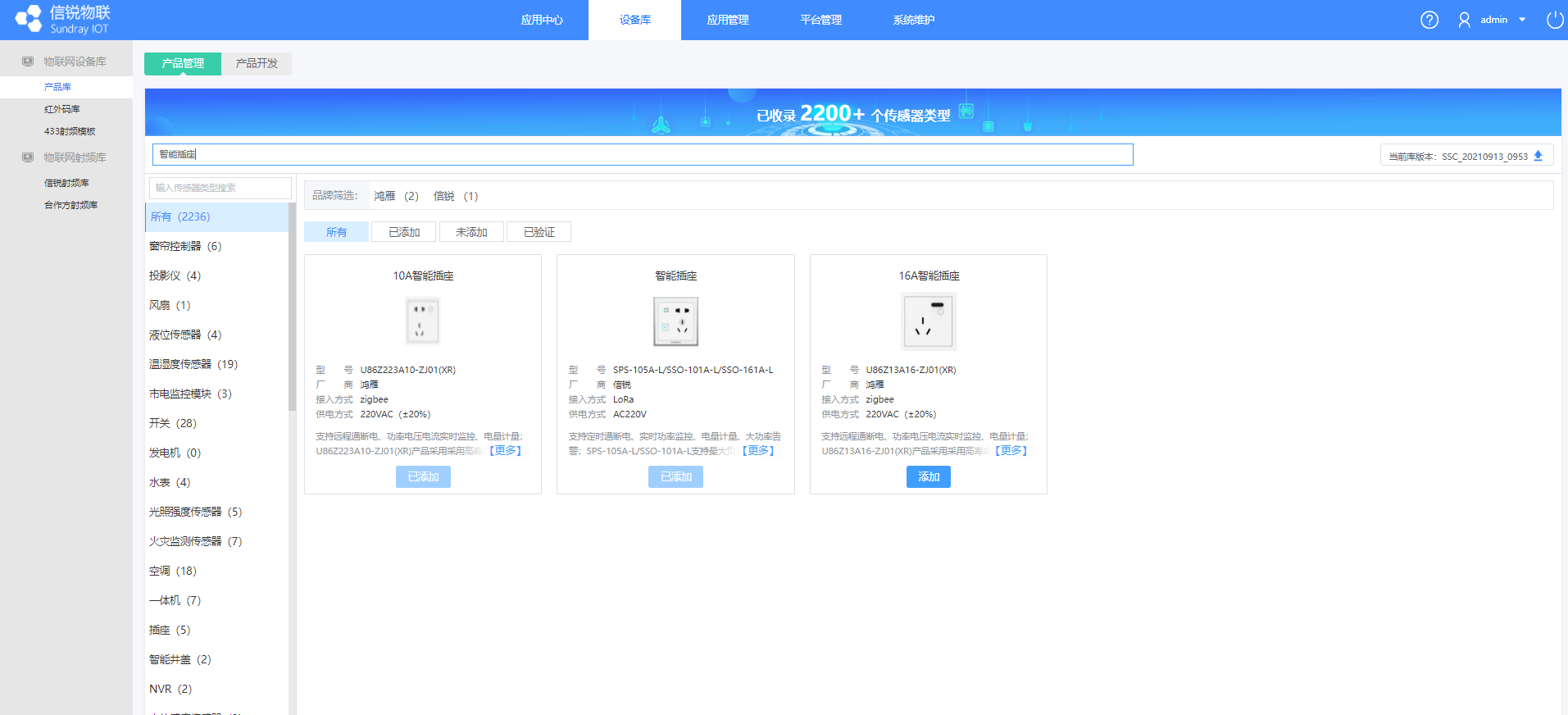Click 已添加 on the 10A智能插座 card
This screenshot has width=1568, height=715.
click(423, 477)
